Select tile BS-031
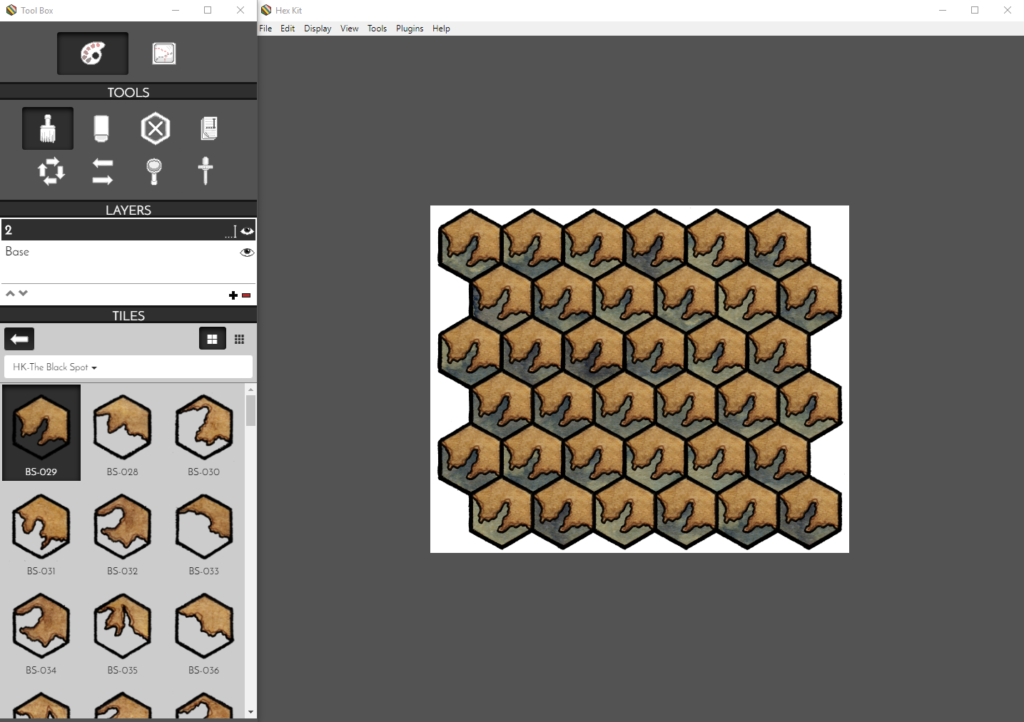This screenshot has width=1024, height=722. (41, 533)
